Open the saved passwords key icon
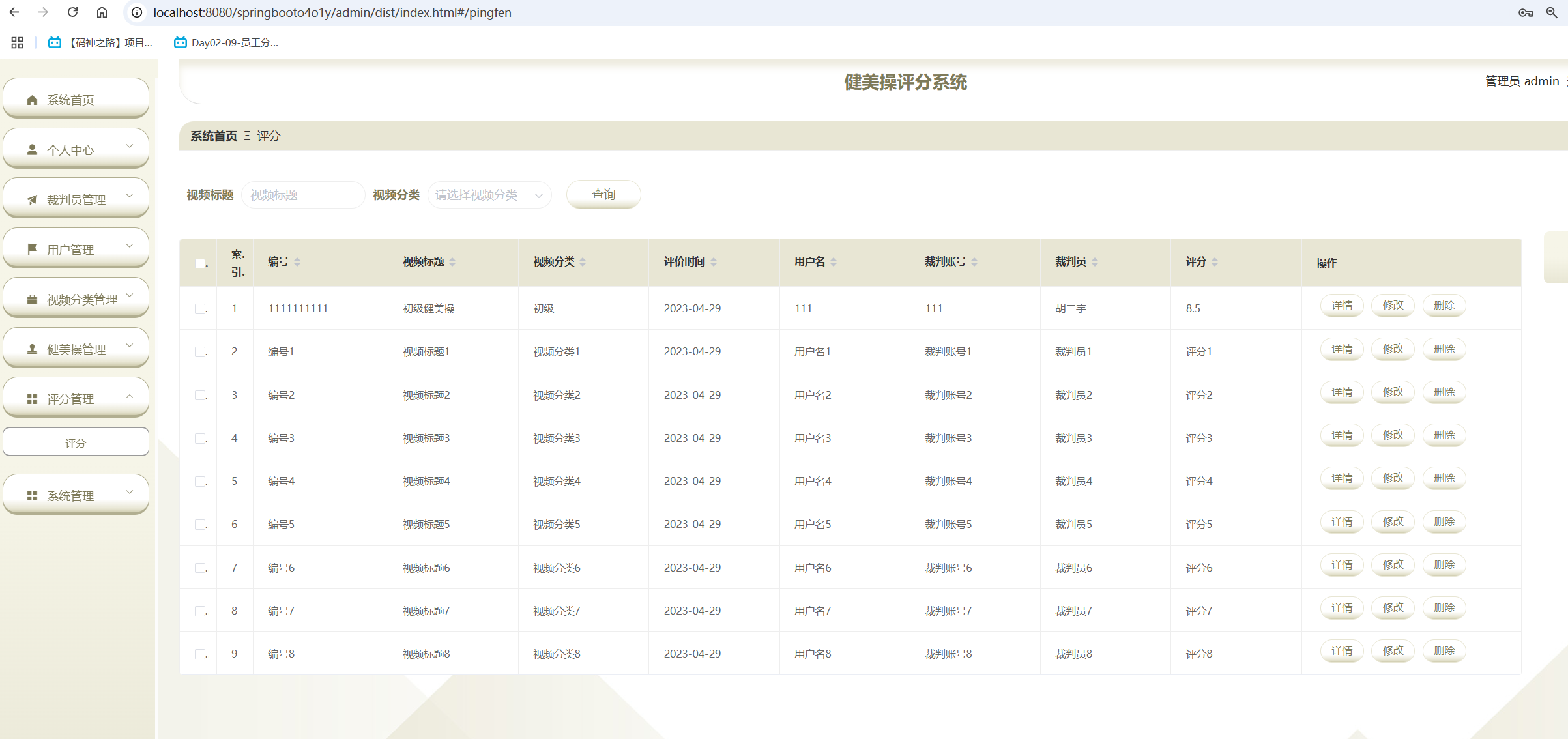The width and height of the screenshot is (1568, 739). (1525, 12)
